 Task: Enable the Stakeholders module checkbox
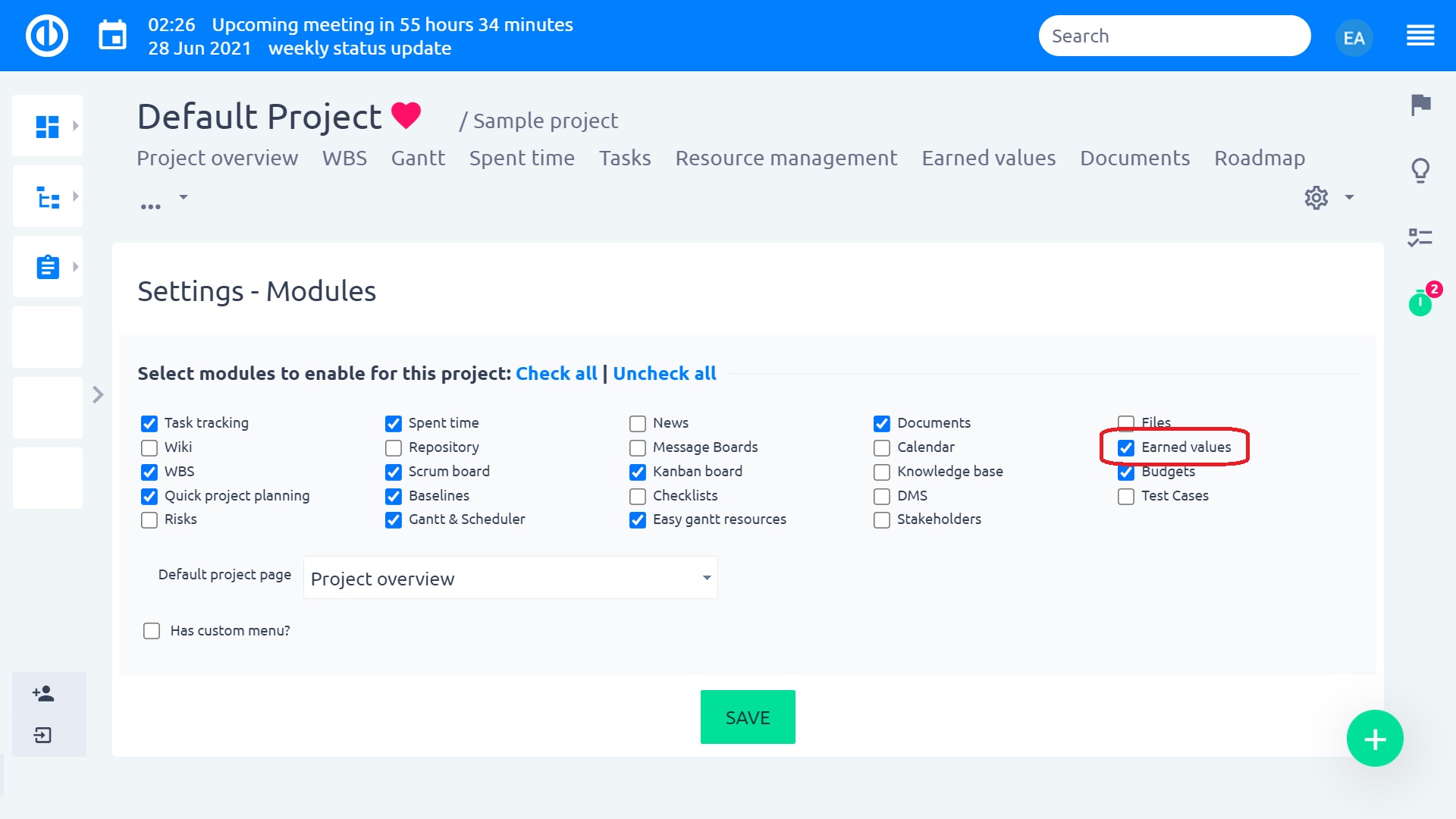pos(882,520)
